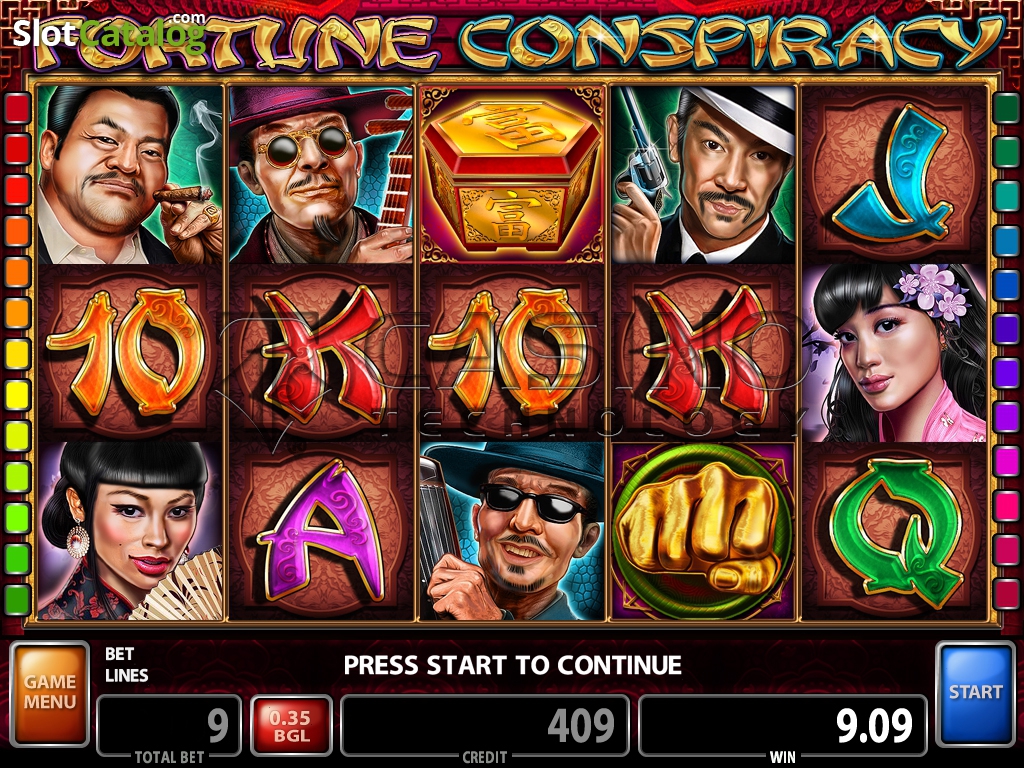The width and height of the screenshot is (1024, 768).
Task: Click the red 0.35 BGL denomination button
Action: click(291, 726)
